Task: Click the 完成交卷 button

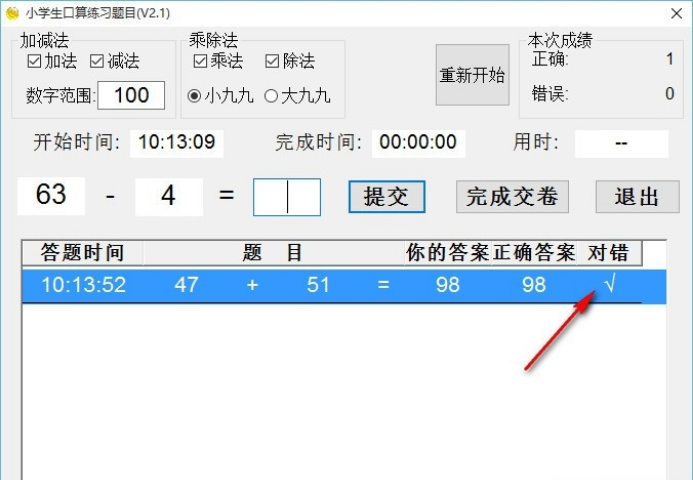Action: pyautogui.click(x=512, y=197)
